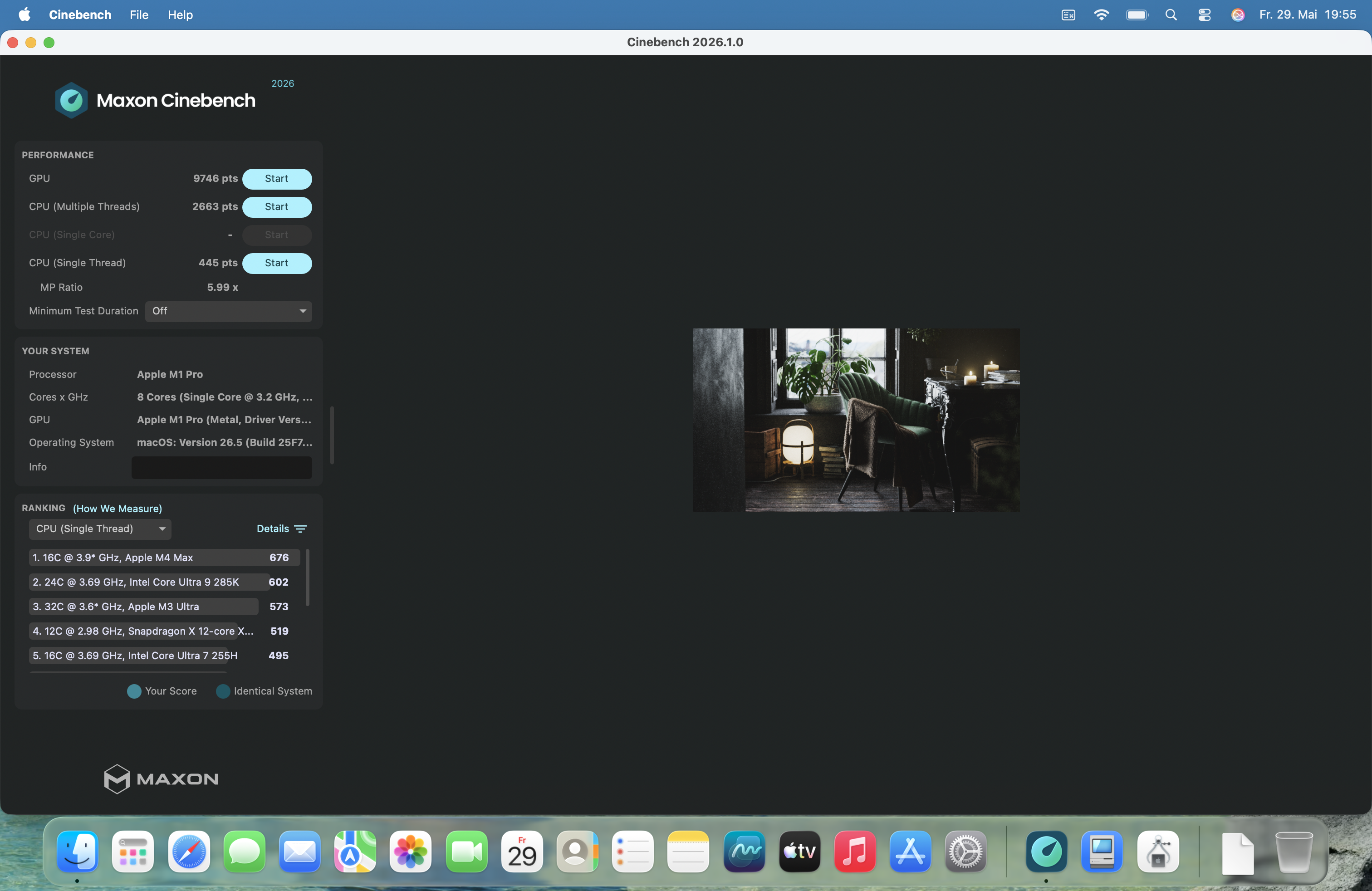Open the Help menu
The width and height of the screenshot is (1372, 891).
(180, 15)
